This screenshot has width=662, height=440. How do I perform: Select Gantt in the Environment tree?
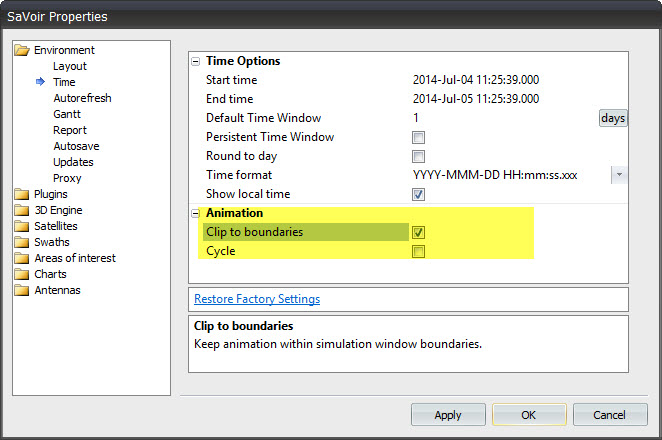(69, 114)
